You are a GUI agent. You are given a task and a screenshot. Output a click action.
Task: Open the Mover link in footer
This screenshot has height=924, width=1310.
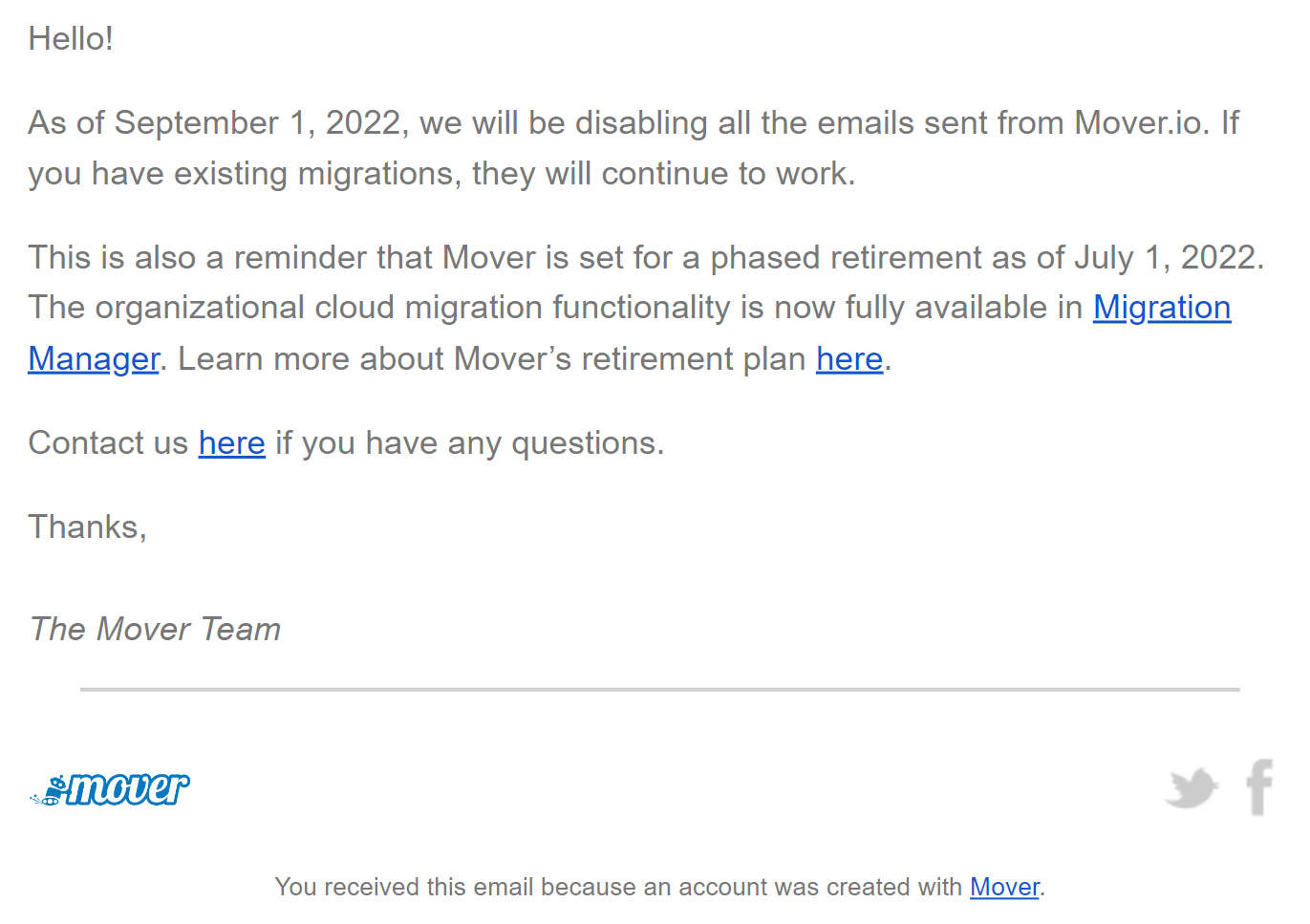1003,888
